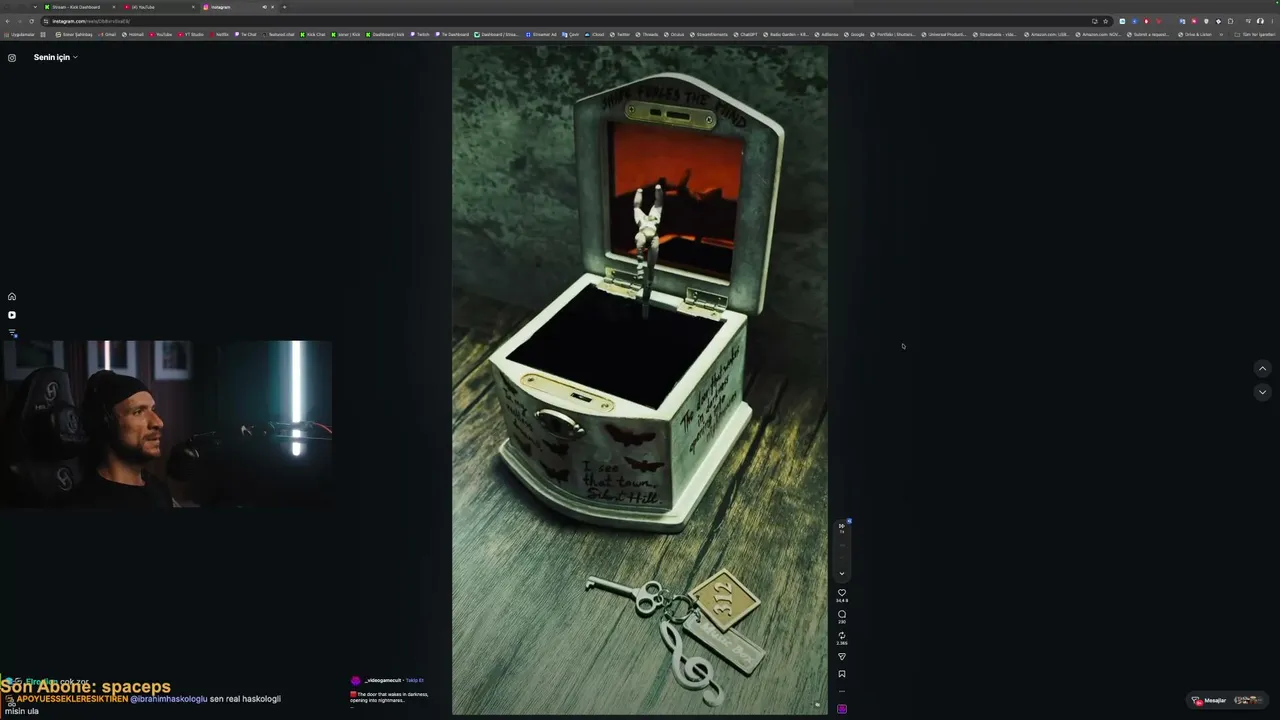Image resolution: width=1280 pixels, height=720 pixels.
Task: Open the Twitch bookmark
Action: pyautogui.click(x=420, y=34)
